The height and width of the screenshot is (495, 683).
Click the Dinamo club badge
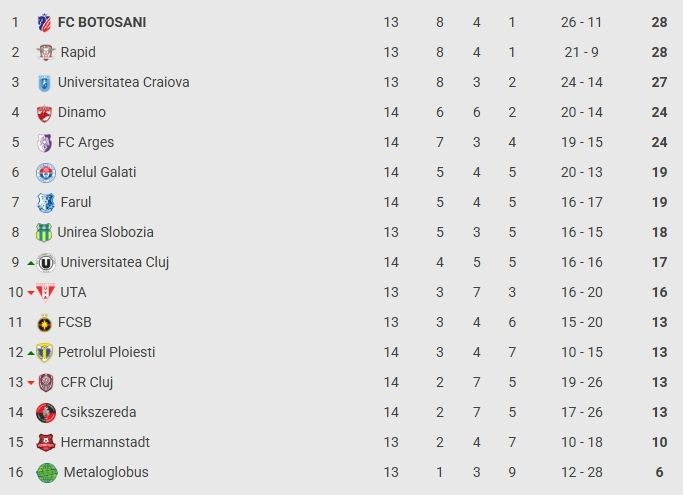(x=44, y=112)
